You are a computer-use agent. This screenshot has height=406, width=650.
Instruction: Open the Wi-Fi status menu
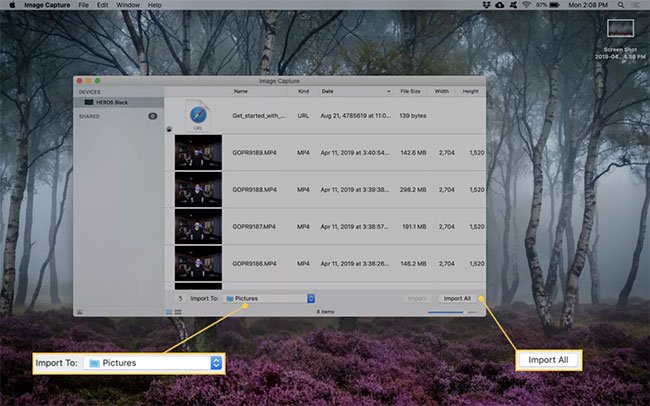pyautogui.click(x=526, y=5)
